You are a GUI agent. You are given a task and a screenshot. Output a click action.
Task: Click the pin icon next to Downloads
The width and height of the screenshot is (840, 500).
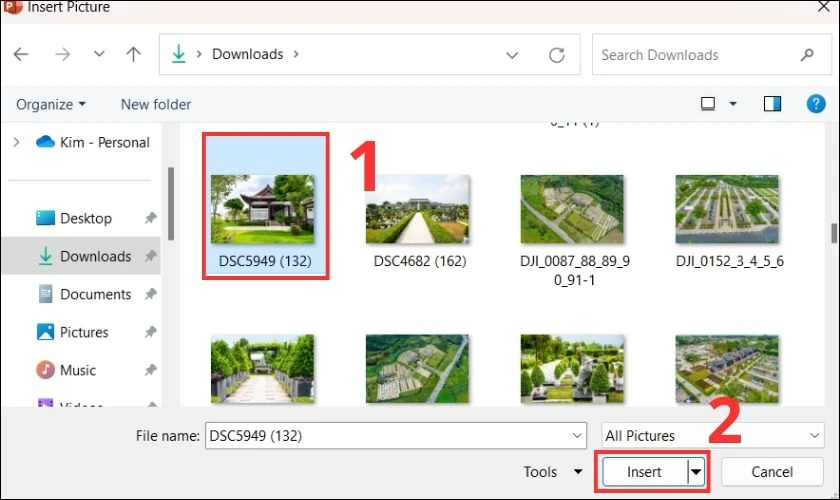coord(151,256)
